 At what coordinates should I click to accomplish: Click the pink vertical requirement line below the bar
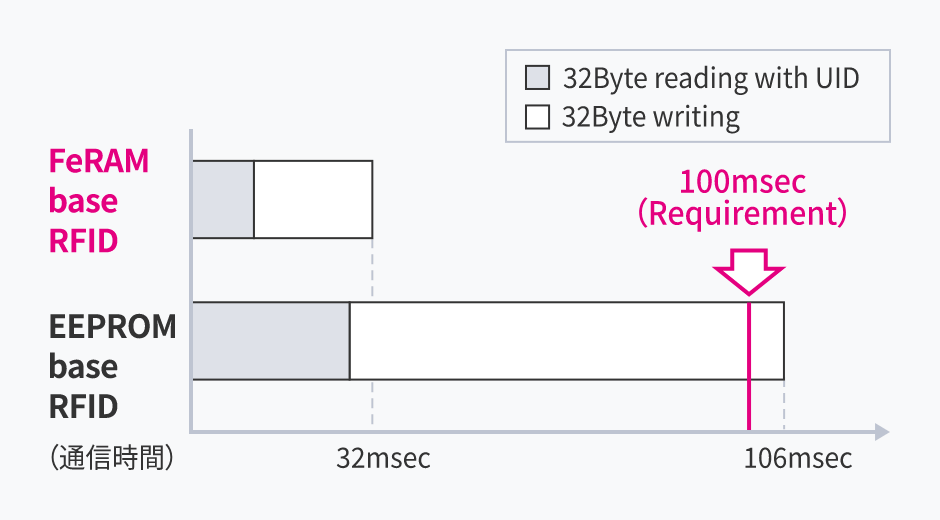748,406
